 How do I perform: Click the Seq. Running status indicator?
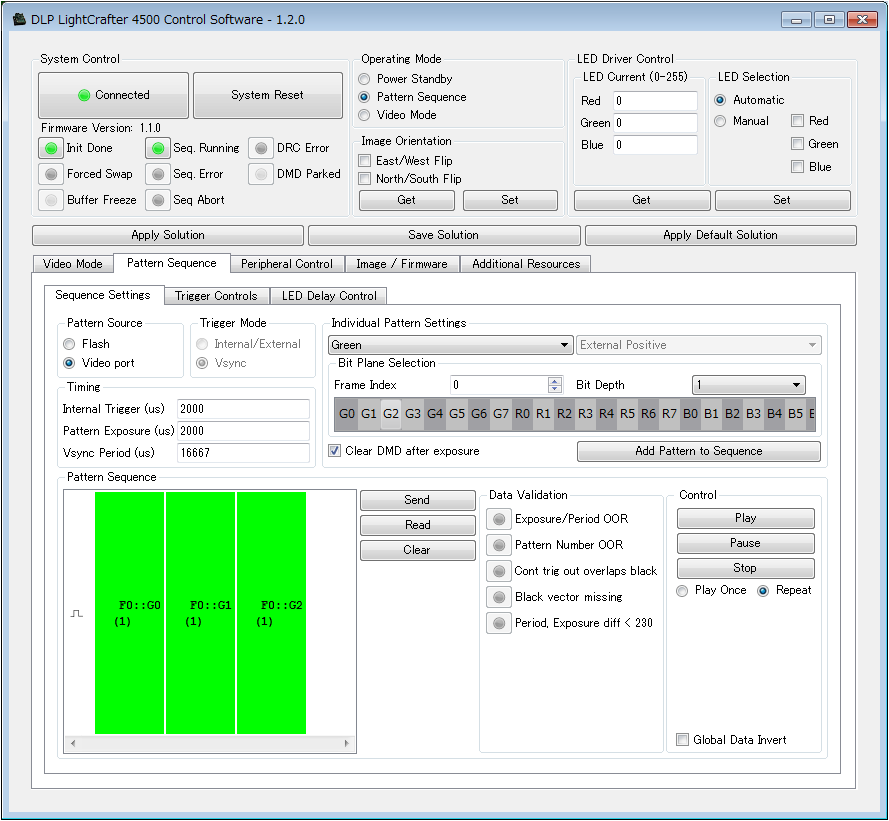[x=158, y=149]
